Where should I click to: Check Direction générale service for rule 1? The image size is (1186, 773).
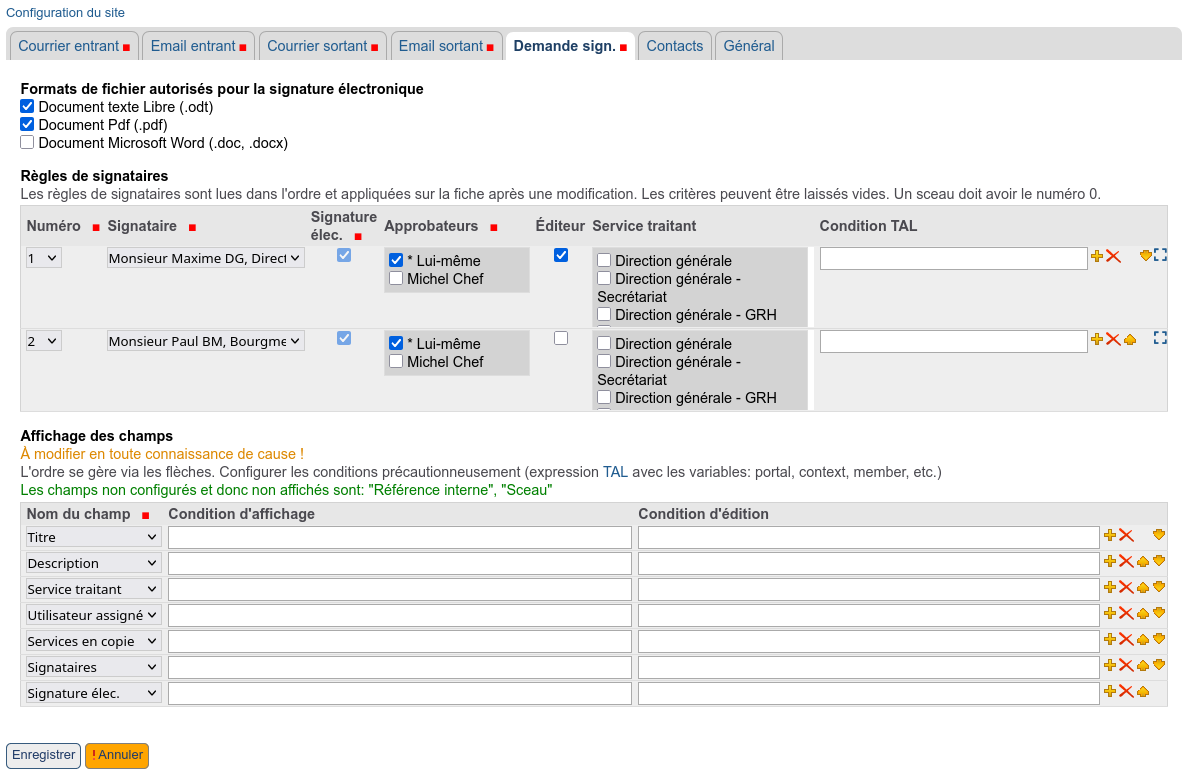[604, 260]
